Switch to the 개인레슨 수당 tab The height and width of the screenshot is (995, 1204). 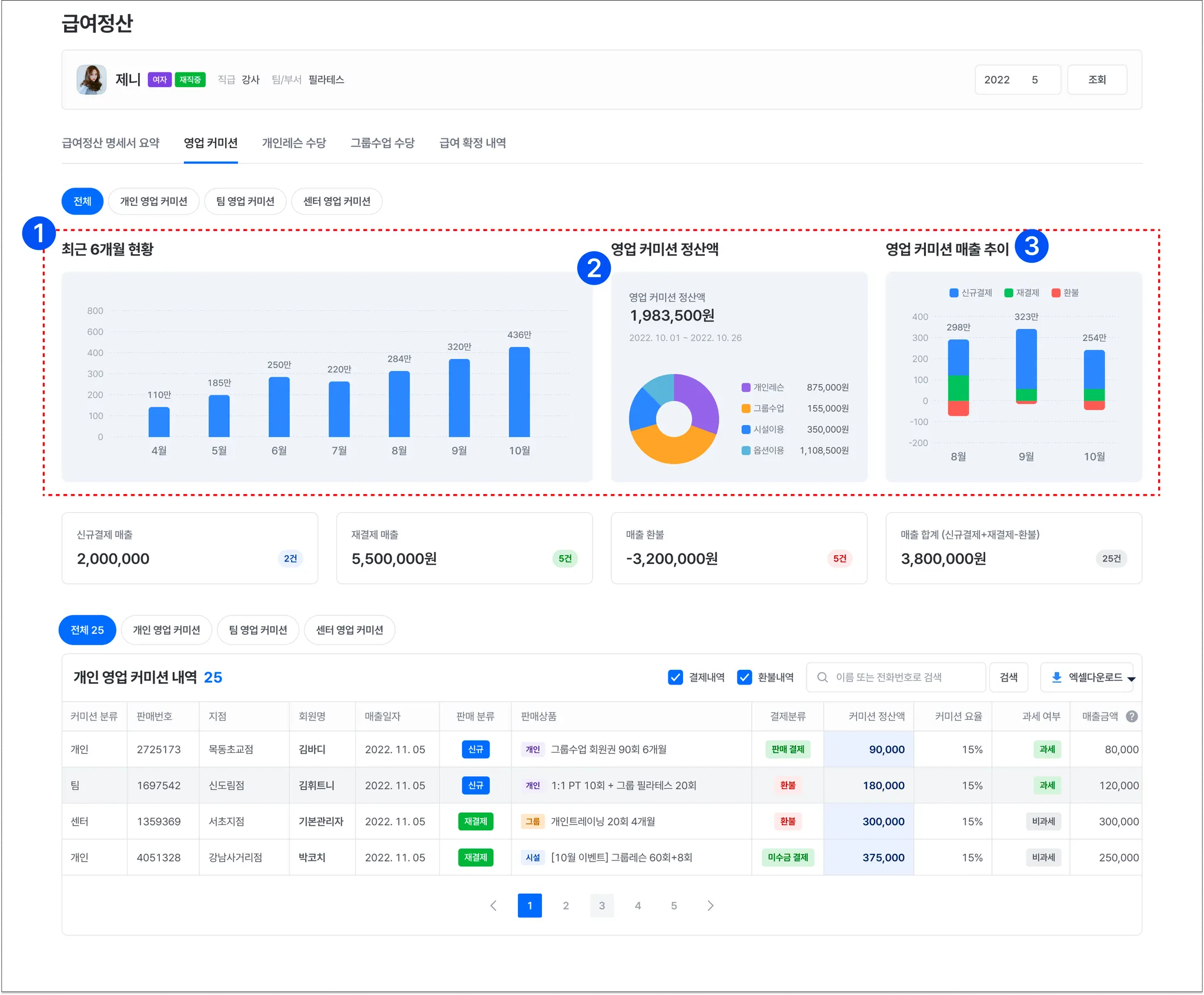(x=294, y=143)
